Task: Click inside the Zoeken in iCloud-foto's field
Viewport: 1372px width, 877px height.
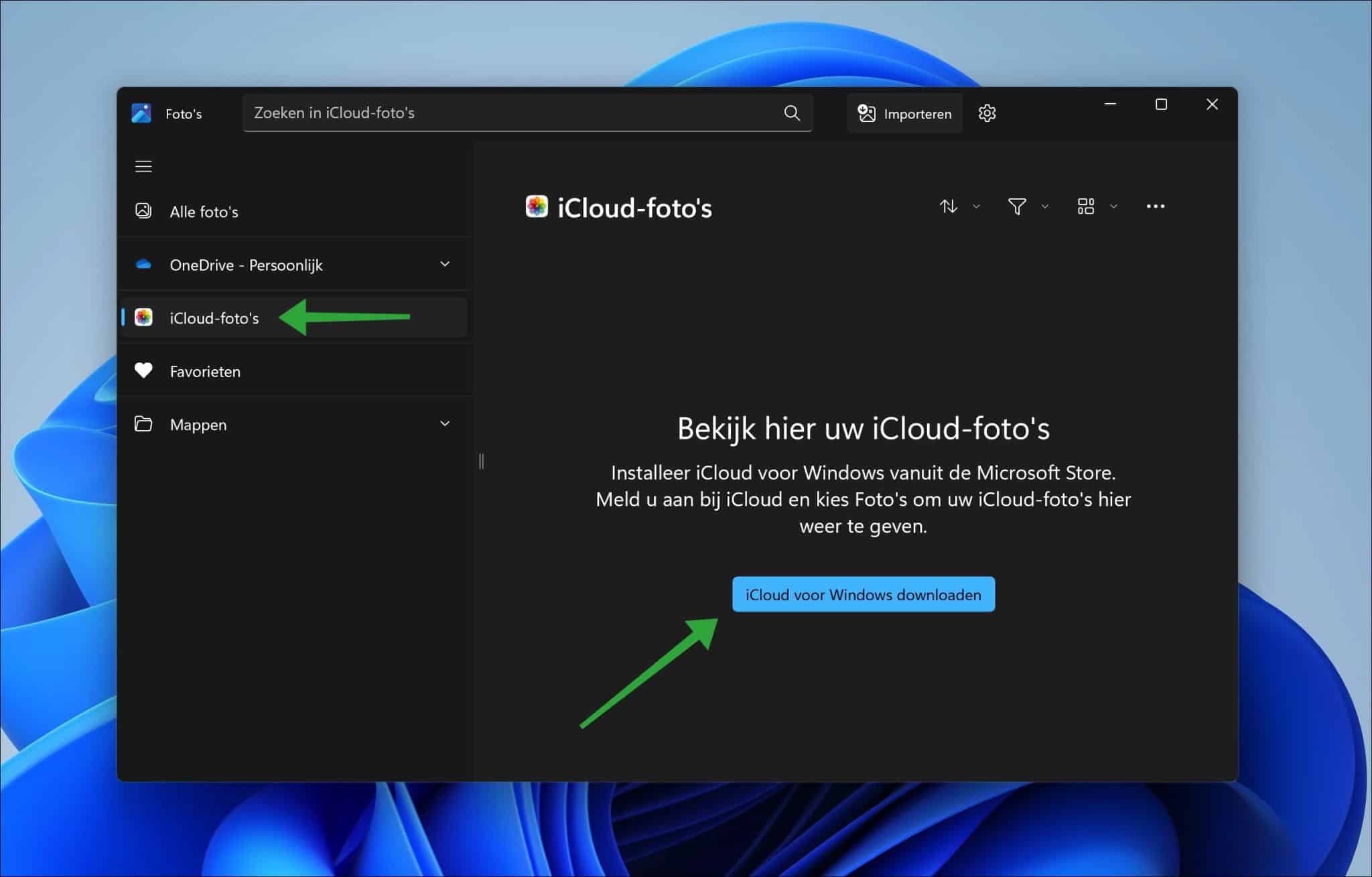Action: click(x=469, y=113)
